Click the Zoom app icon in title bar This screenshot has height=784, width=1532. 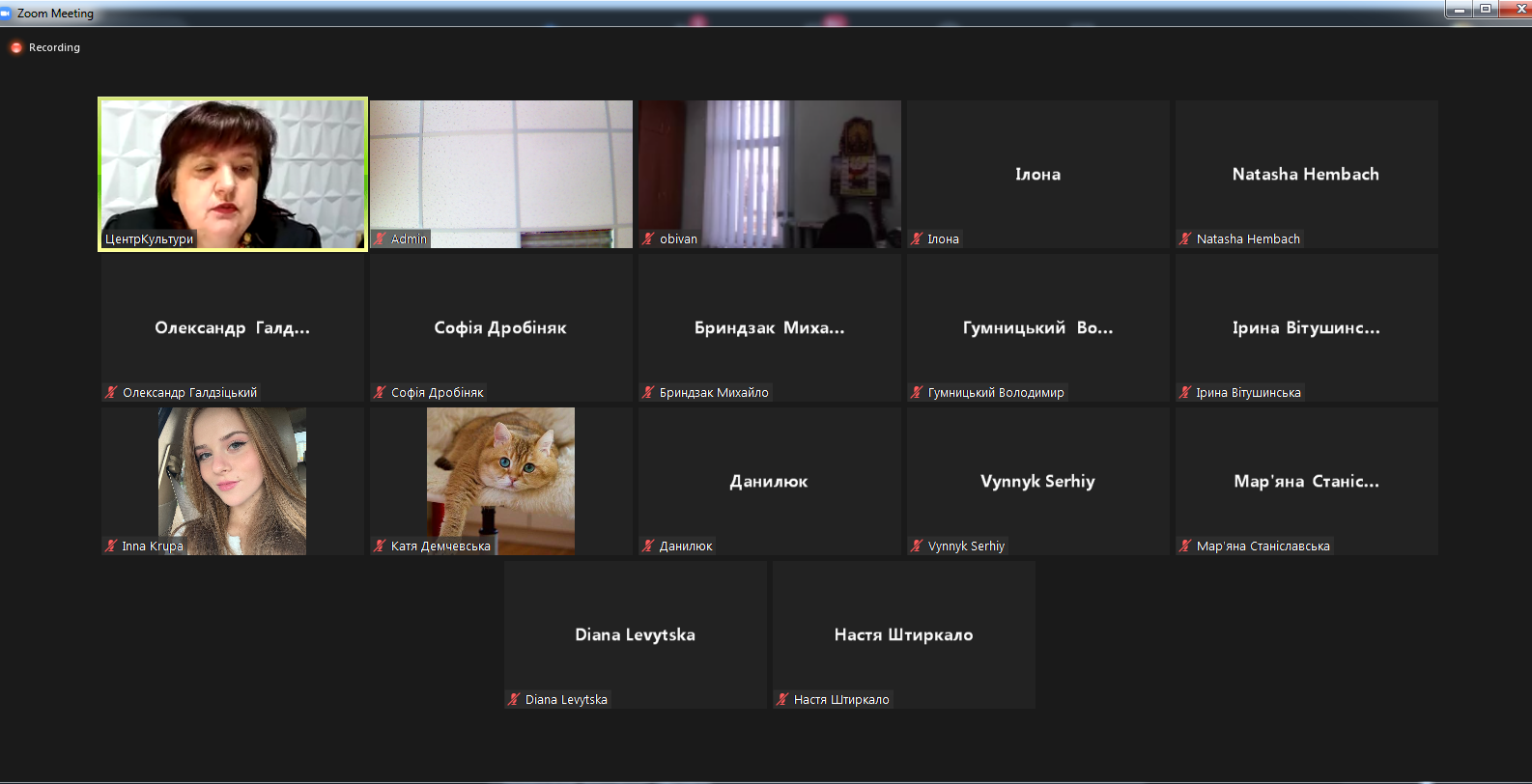pyautogui.click(x=6, y=14)
